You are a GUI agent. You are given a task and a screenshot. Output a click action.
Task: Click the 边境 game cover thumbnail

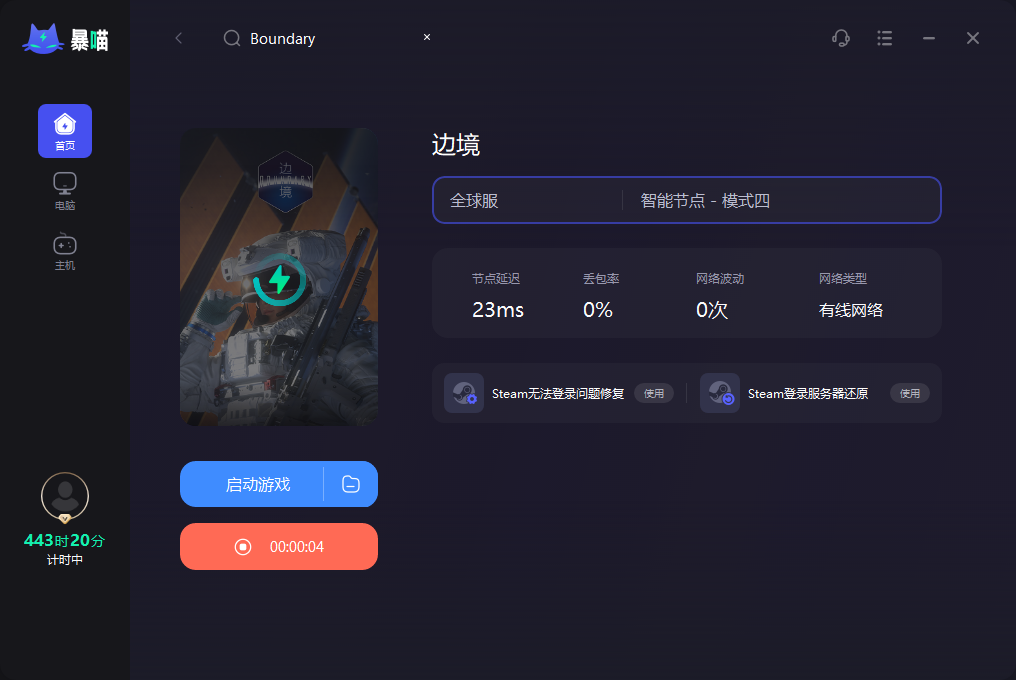click(279, 277)
